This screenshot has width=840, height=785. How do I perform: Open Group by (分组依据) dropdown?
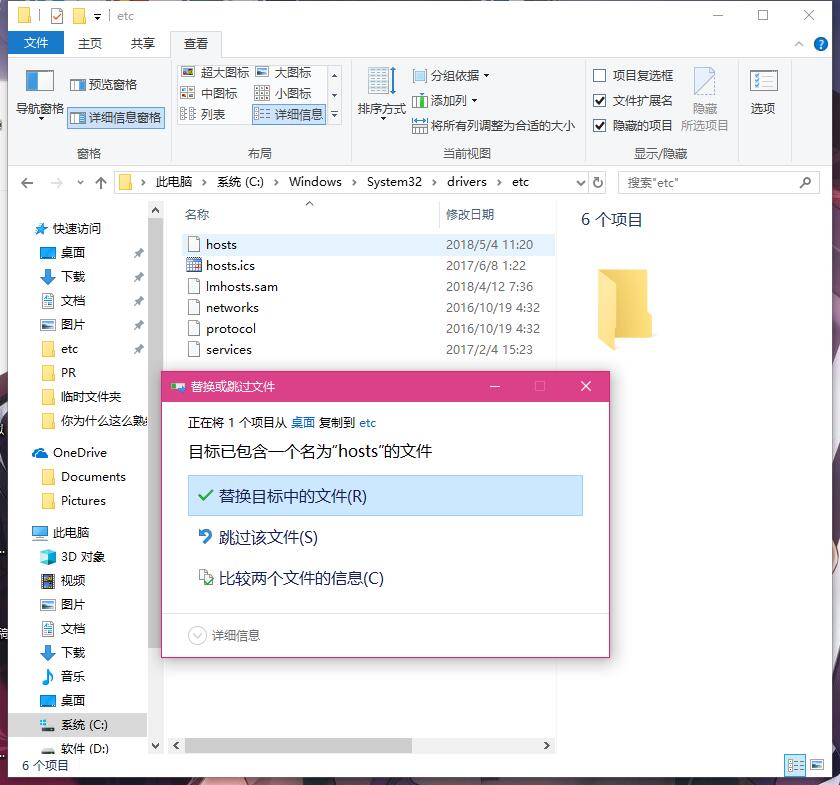click(x=451, y=76)
